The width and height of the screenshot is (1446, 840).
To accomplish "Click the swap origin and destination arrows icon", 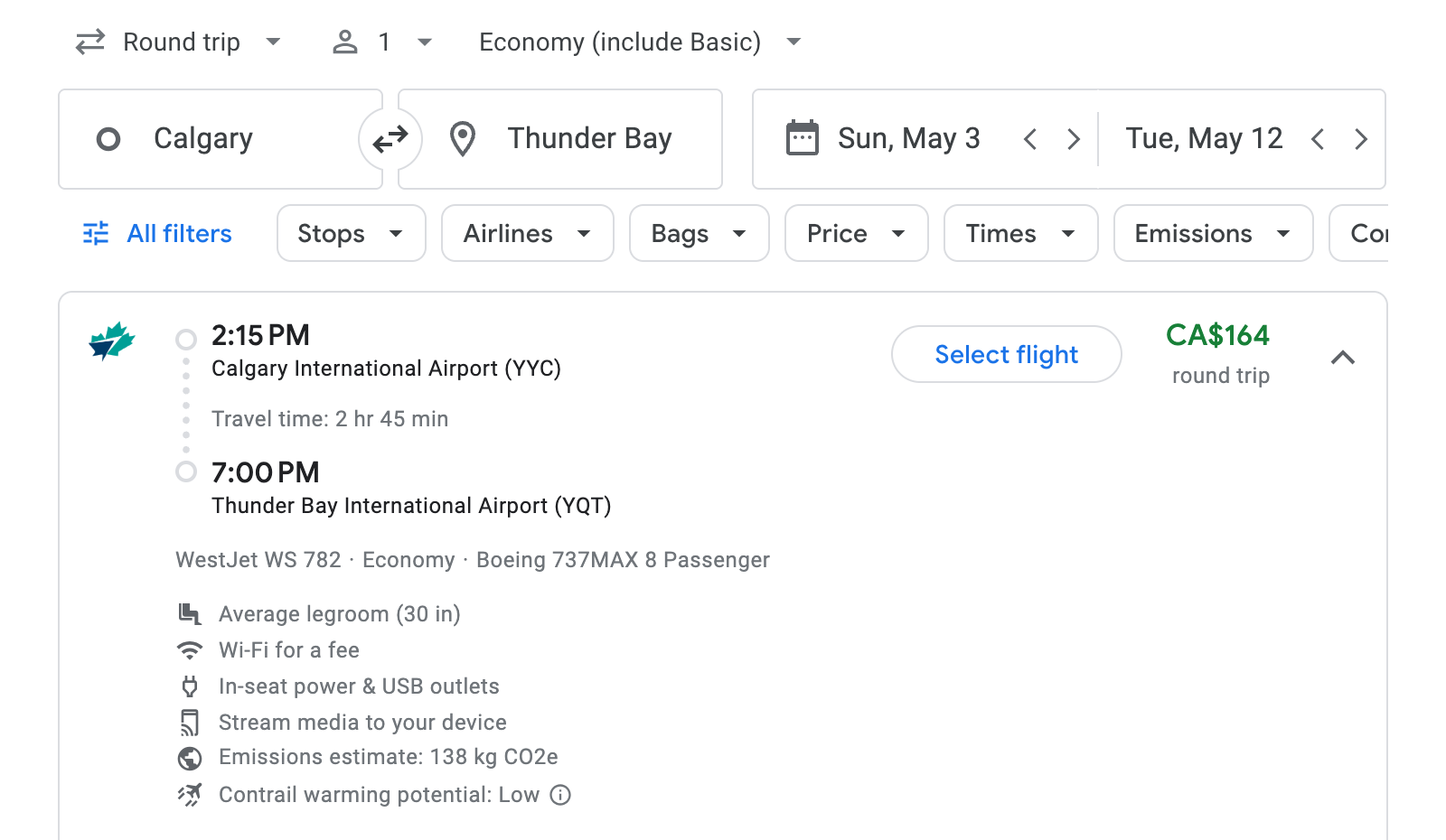I will click(x=390, y=138).
